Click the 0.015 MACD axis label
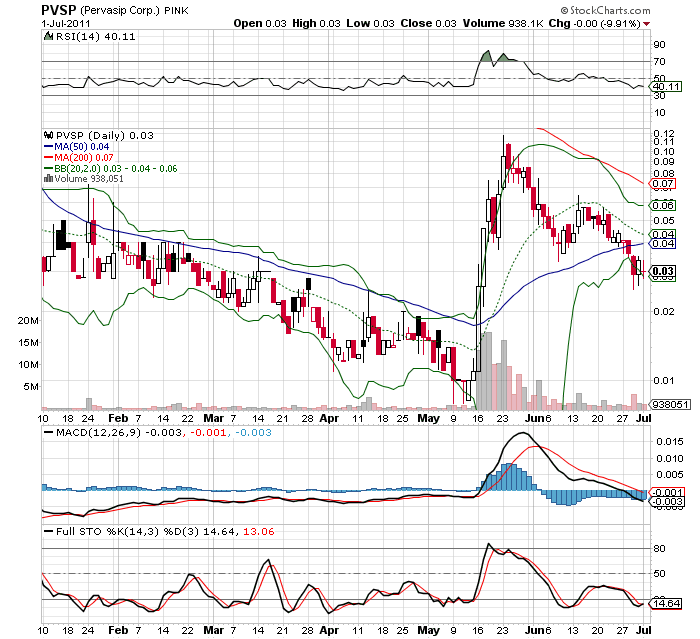 670,442
